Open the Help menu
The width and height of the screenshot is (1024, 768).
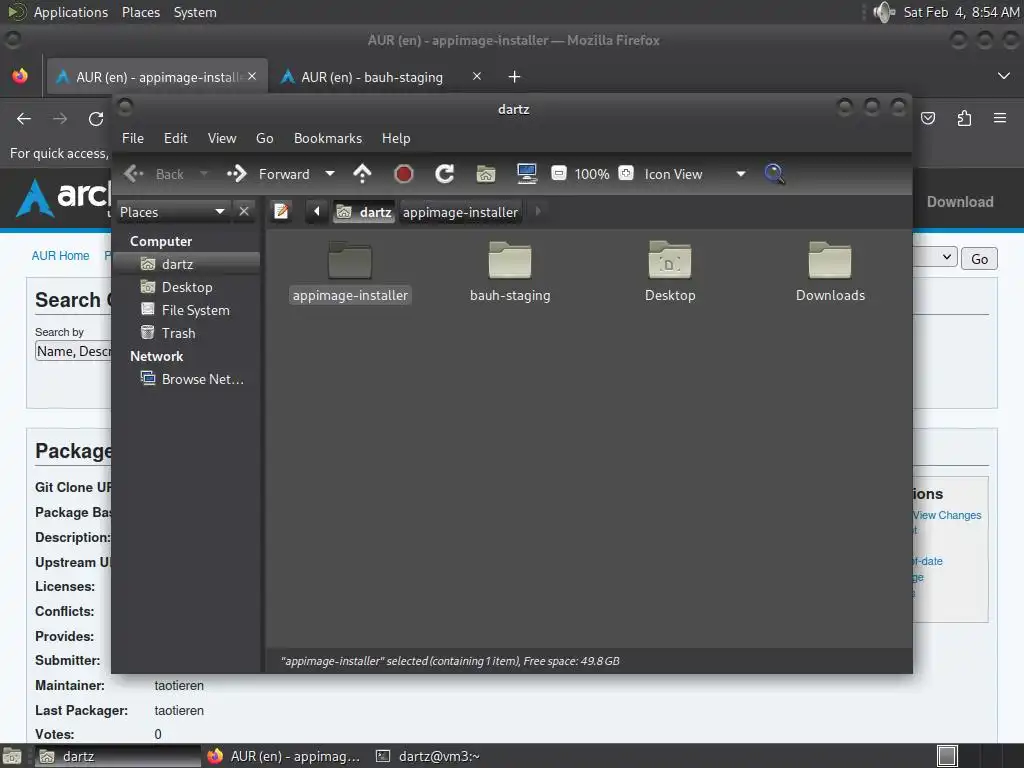[x=396, y=138]
